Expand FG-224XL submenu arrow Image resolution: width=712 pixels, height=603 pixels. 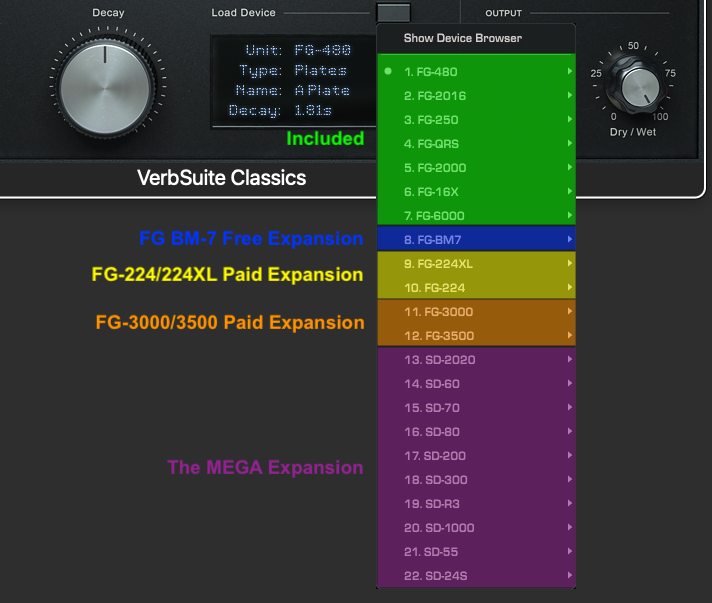(569, 263)
